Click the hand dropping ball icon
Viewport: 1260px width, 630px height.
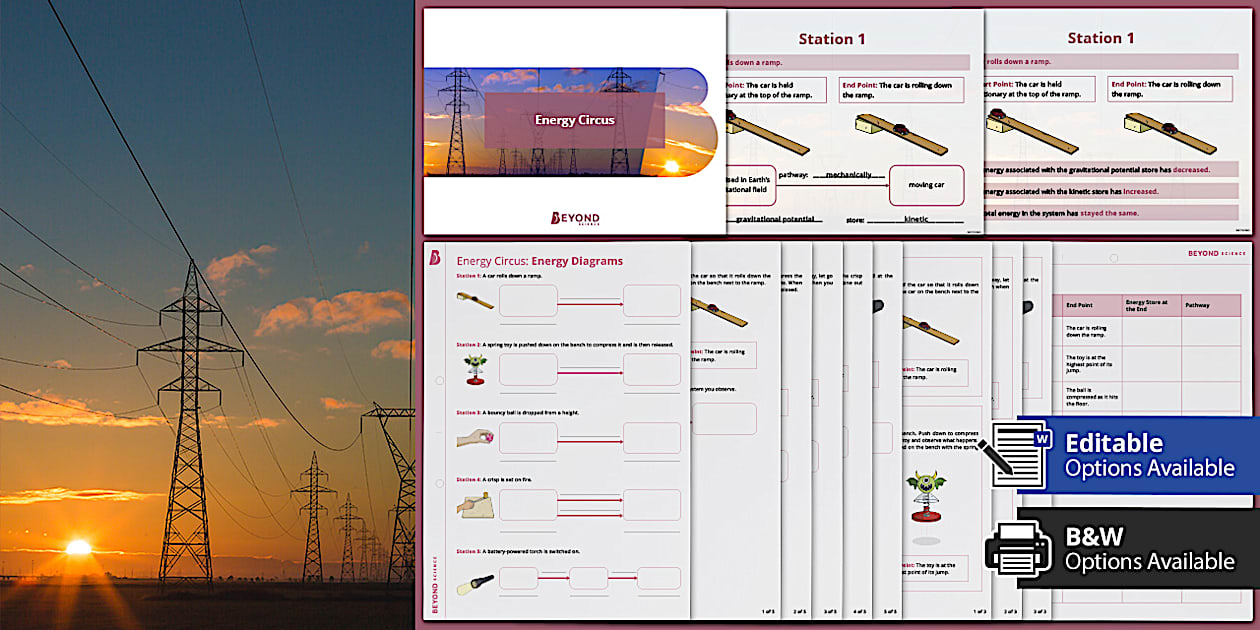tap(475, 438)
